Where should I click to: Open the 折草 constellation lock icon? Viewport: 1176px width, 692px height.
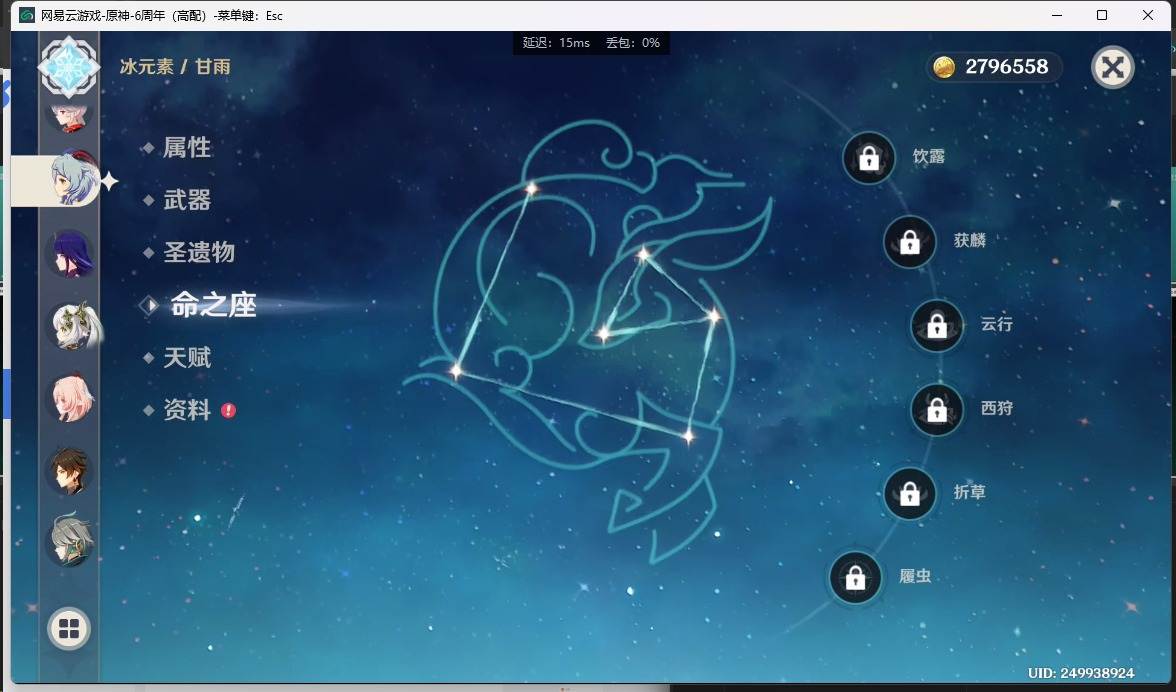910,493
